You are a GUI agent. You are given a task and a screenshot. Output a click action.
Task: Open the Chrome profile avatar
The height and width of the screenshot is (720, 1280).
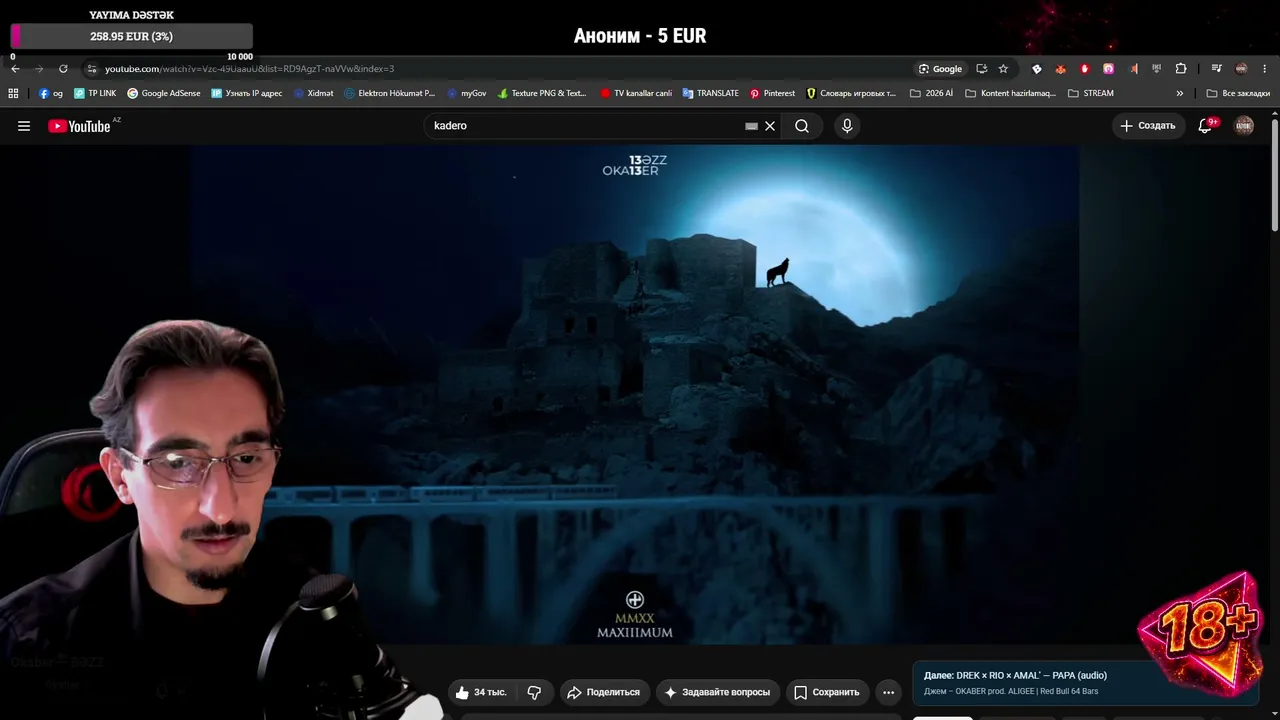coord(1241,69)
